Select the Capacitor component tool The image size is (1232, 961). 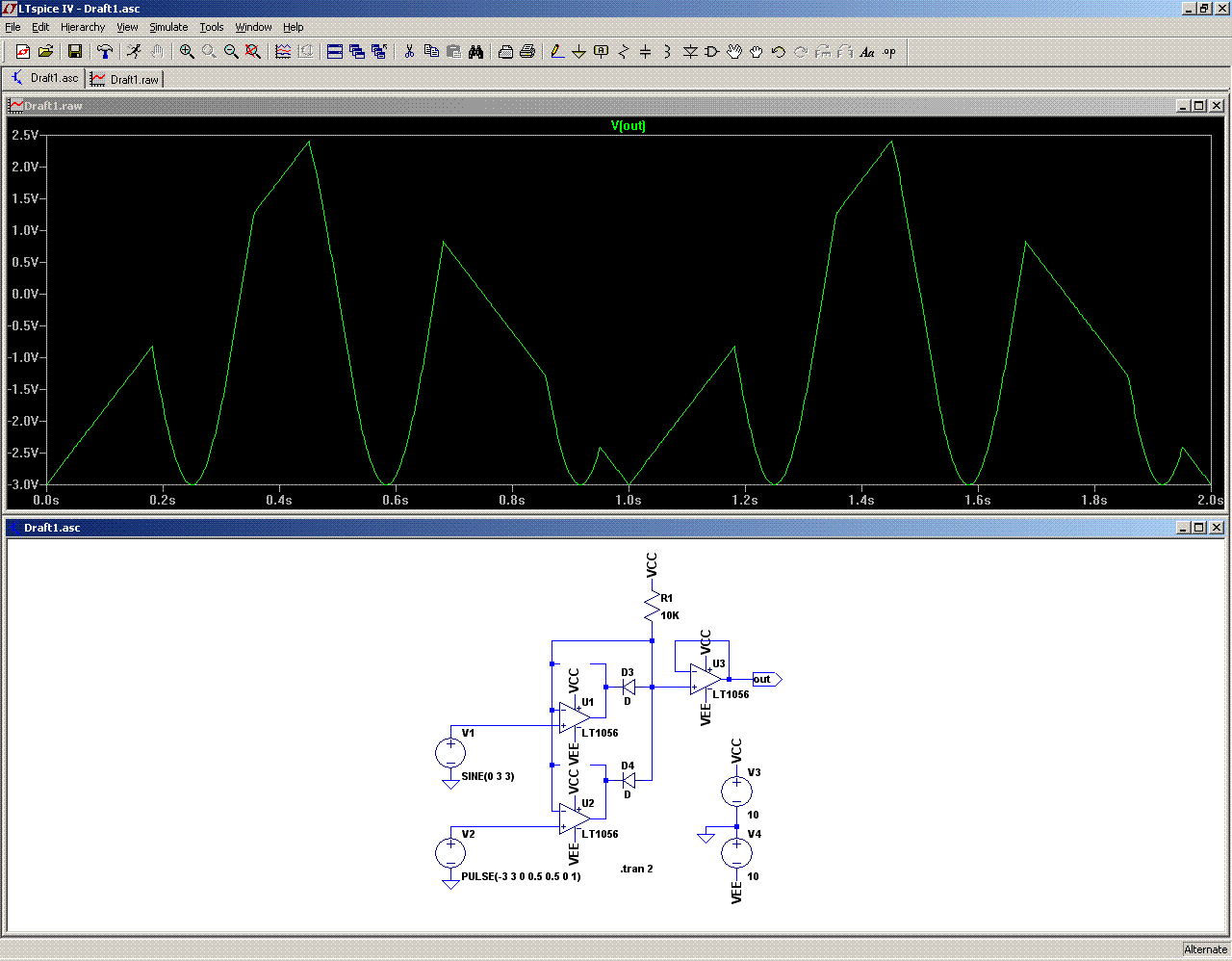click(x=645, y=52)
